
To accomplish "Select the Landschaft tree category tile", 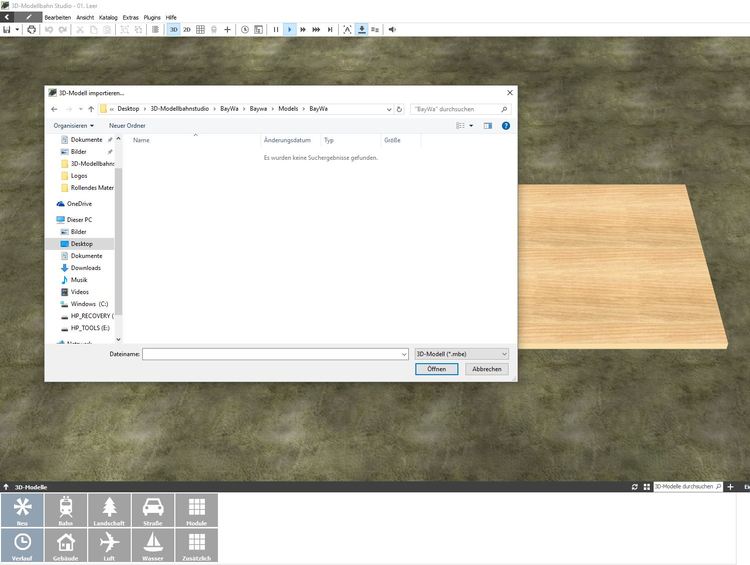I will pyautogui.click(x=109, y=510).
